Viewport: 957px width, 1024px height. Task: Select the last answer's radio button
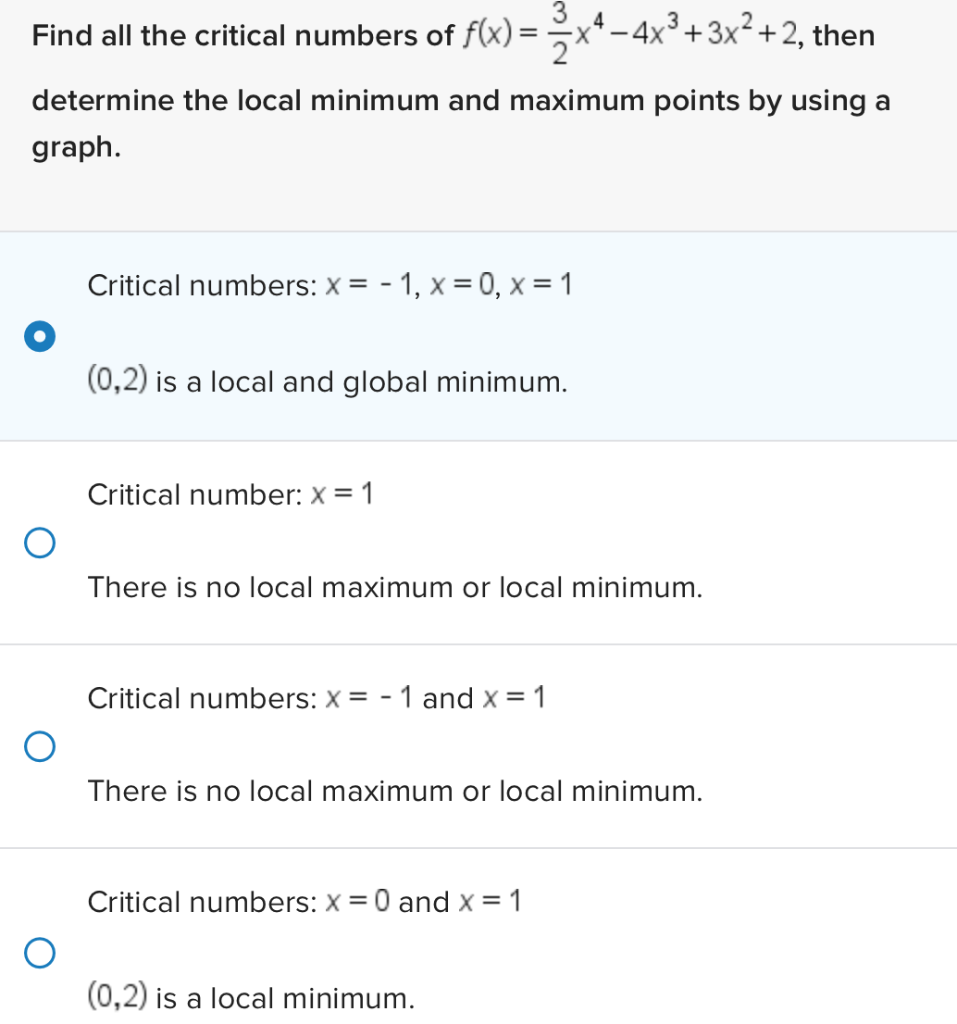39,953
